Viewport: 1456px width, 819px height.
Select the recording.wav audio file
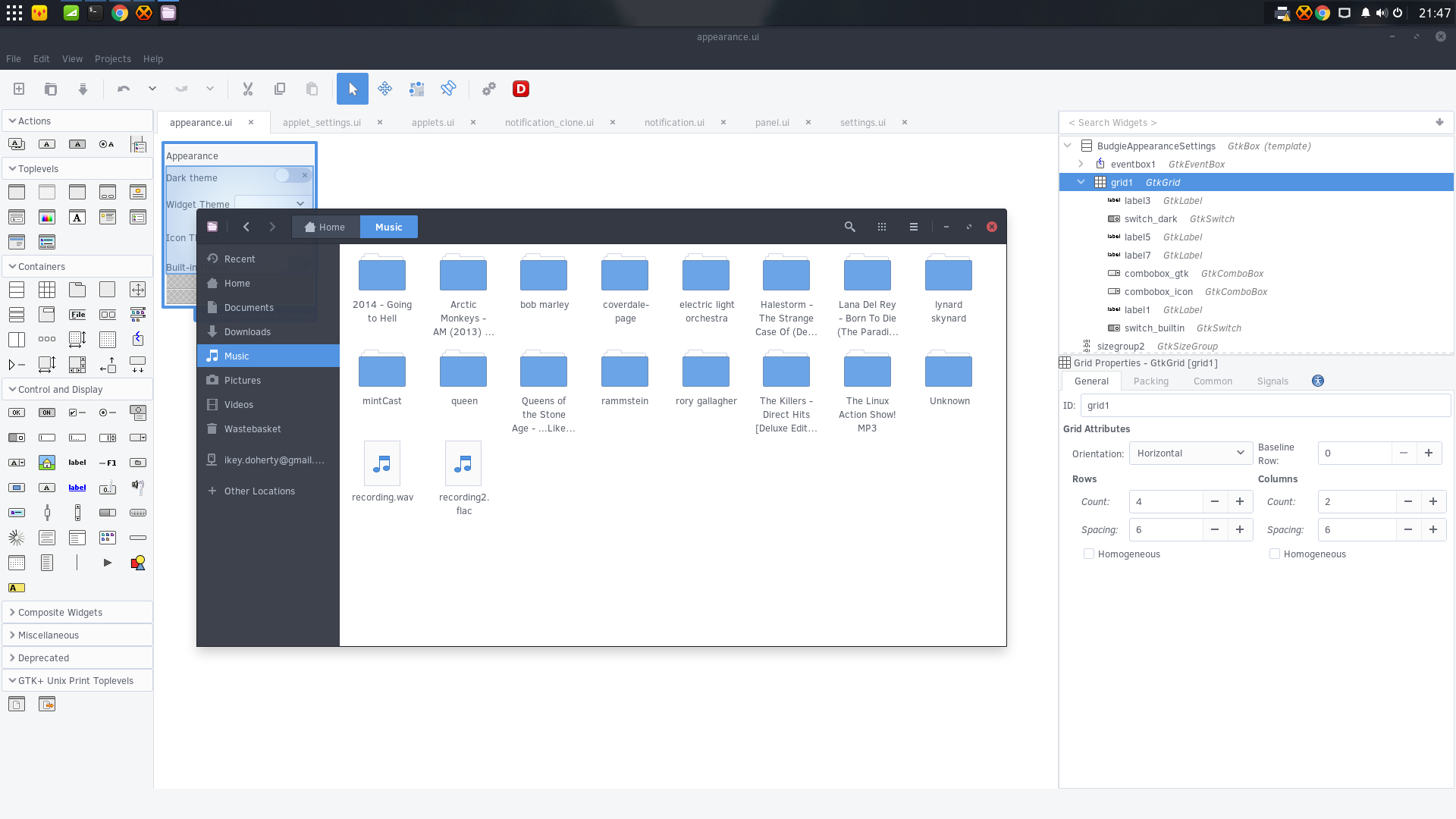pyautogui.click(x=382, y=472)
